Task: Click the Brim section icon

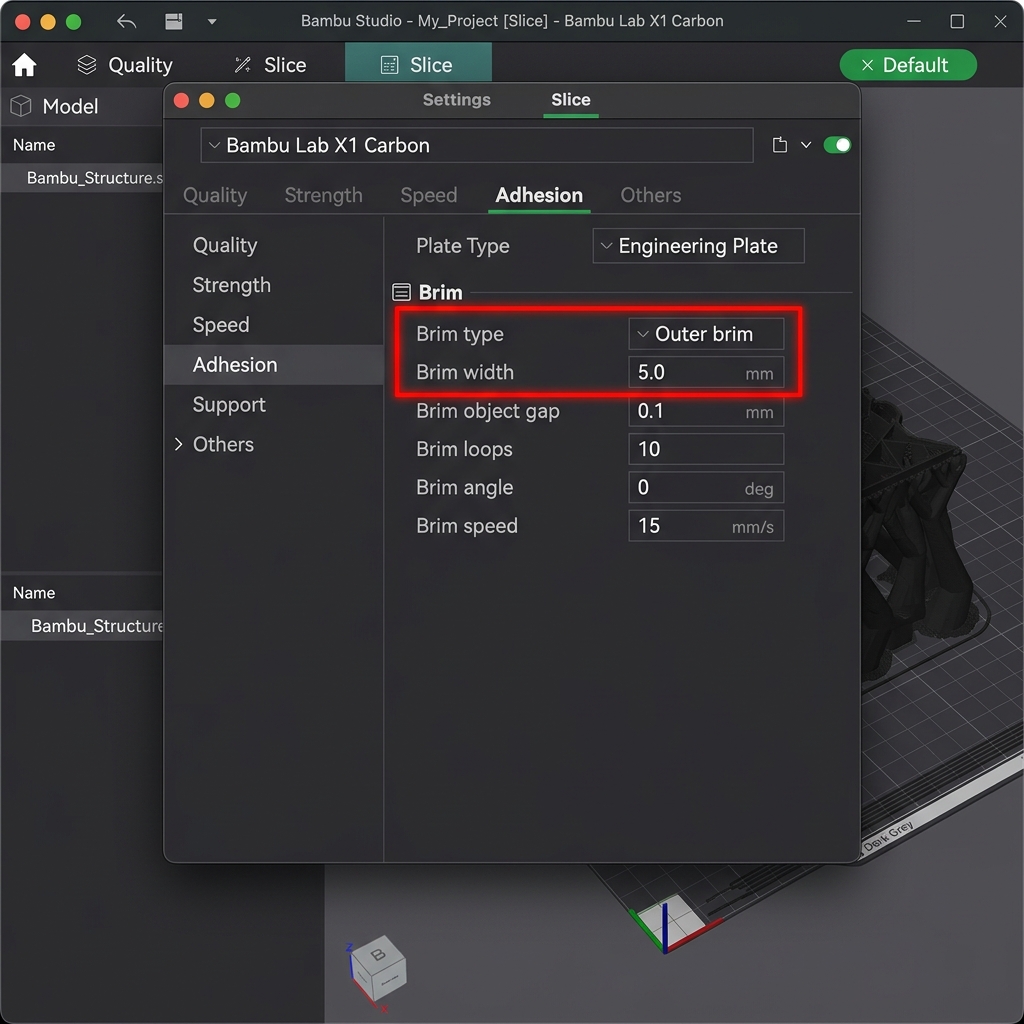Action: pyautogui.click(x=401, y=292)
